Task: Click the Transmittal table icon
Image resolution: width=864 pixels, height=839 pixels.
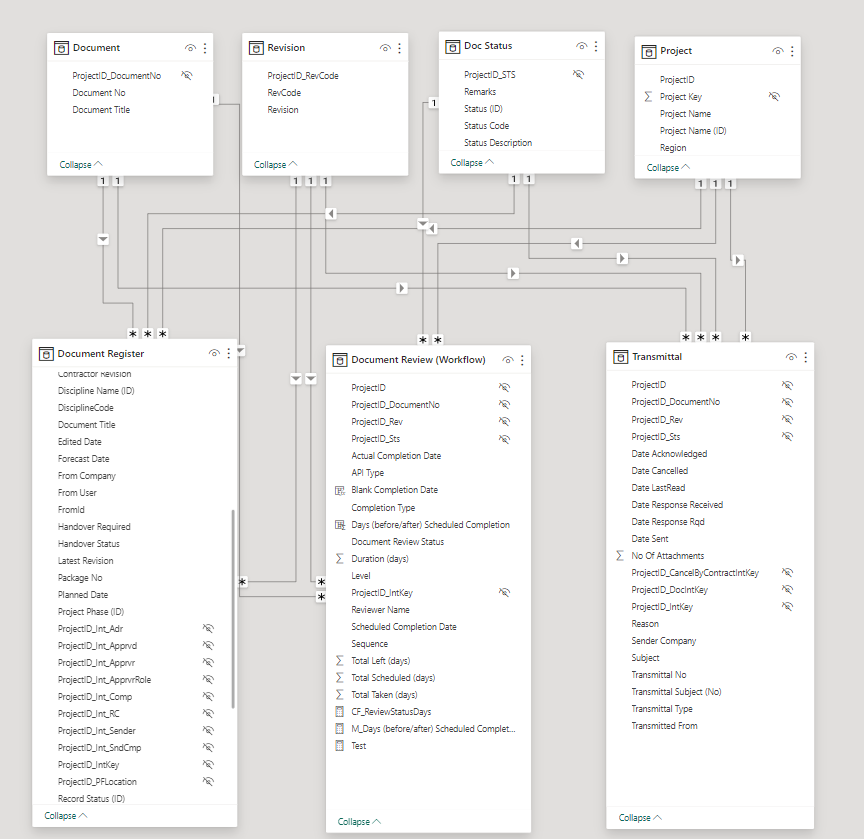Action: click(x=620, y=357)
